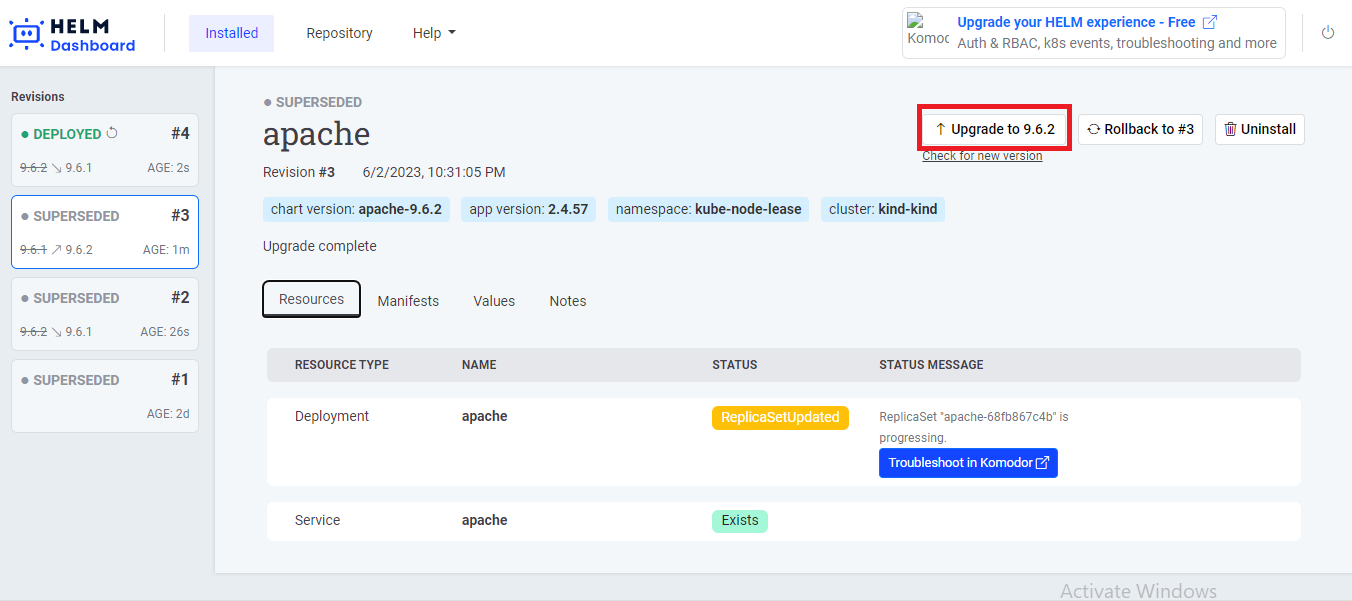Click the Komodor banner image icon
The image size is (1352, 601).
pos(927,32)
